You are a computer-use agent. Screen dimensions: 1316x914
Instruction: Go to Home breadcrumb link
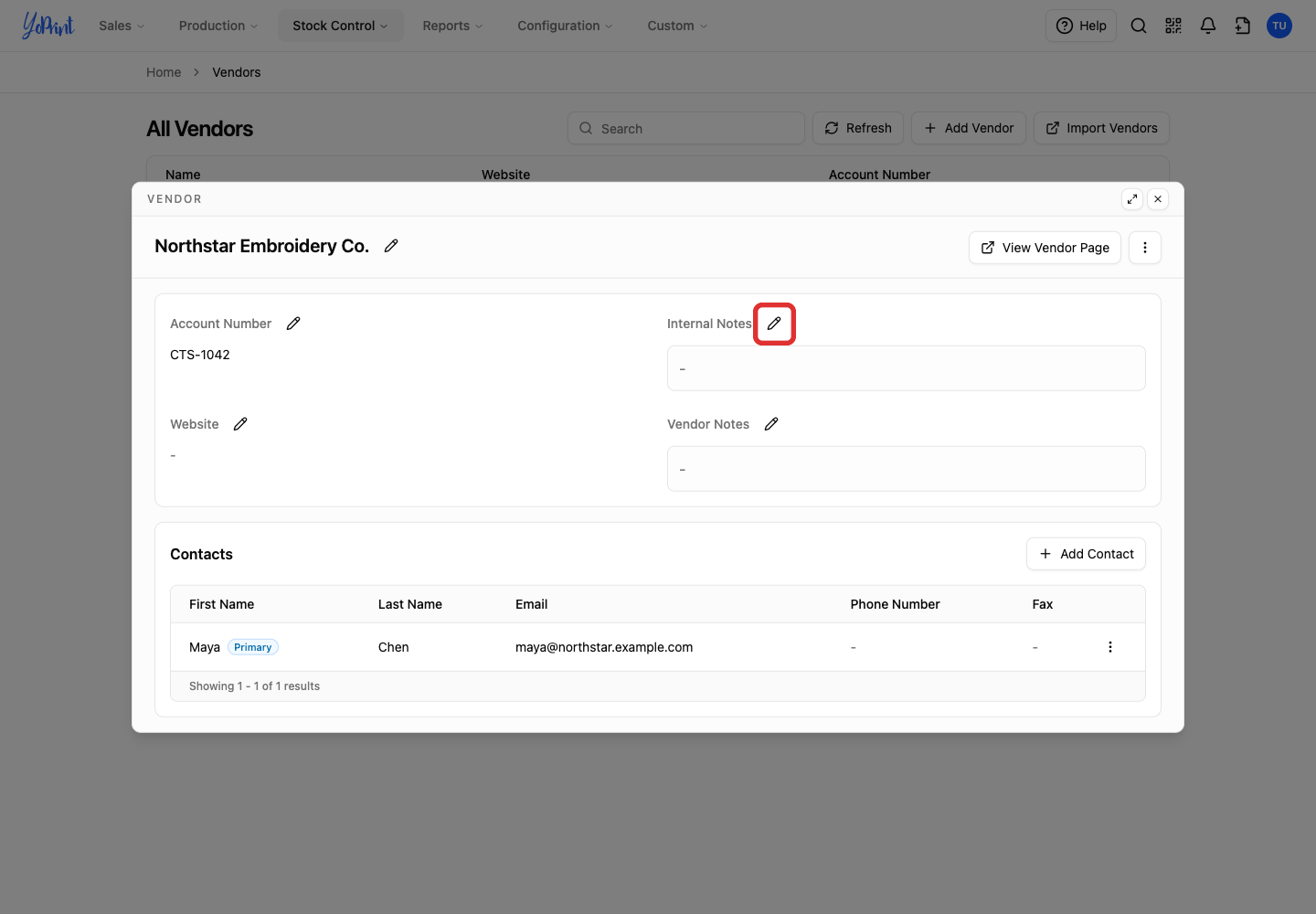click(164, 72)
